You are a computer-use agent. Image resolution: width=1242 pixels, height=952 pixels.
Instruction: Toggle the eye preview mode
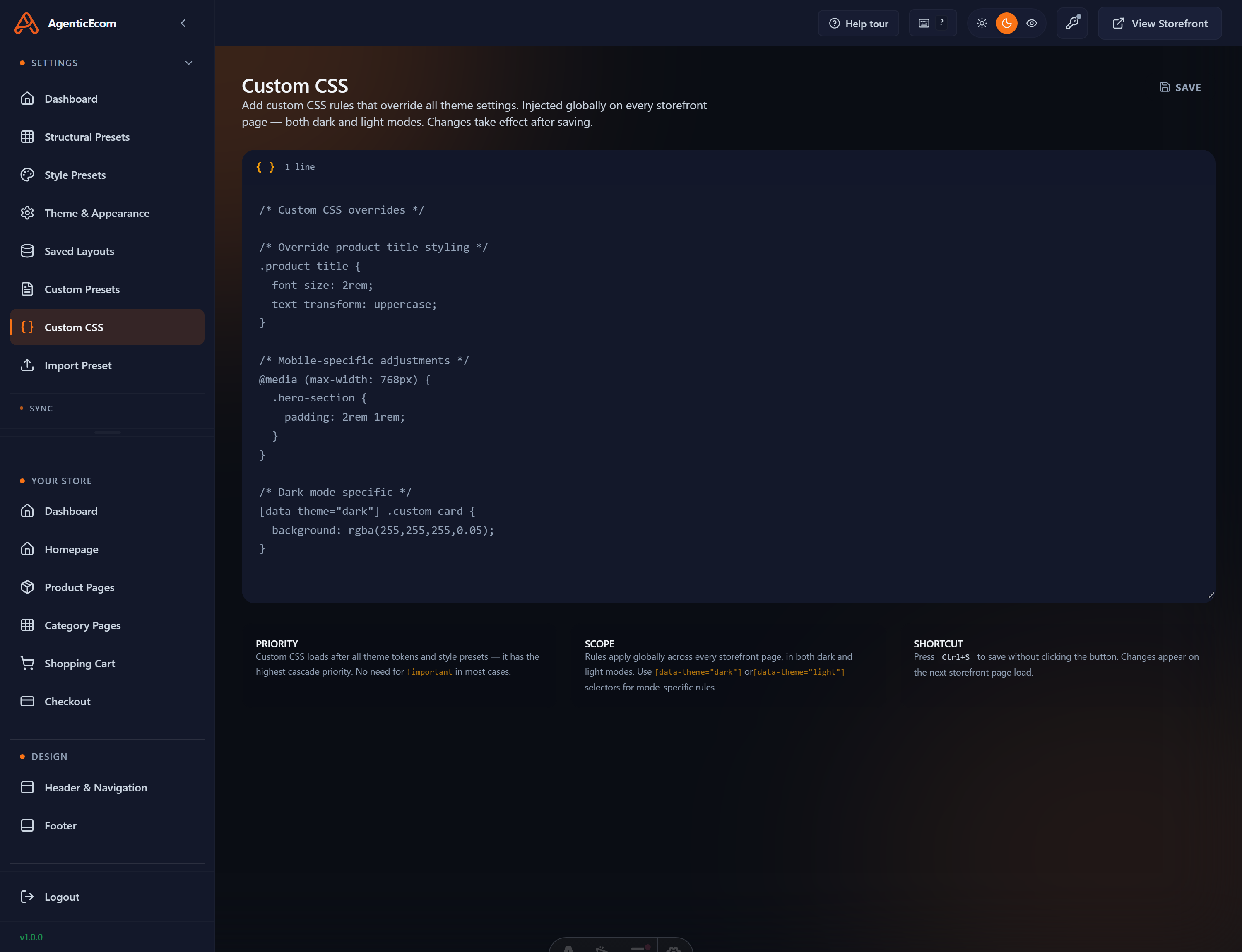[x=1032, y=23]
